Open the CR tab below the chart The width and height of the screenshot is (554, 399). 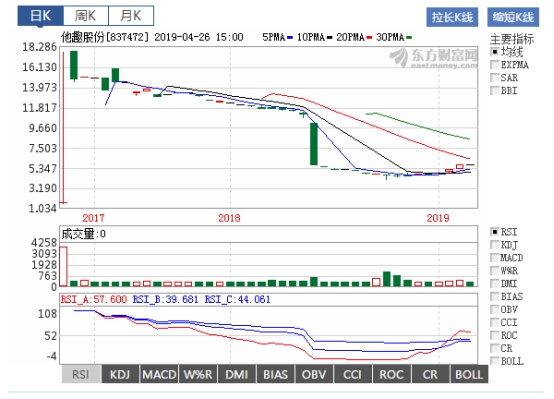pyautogui.click(x=430, y=374)
